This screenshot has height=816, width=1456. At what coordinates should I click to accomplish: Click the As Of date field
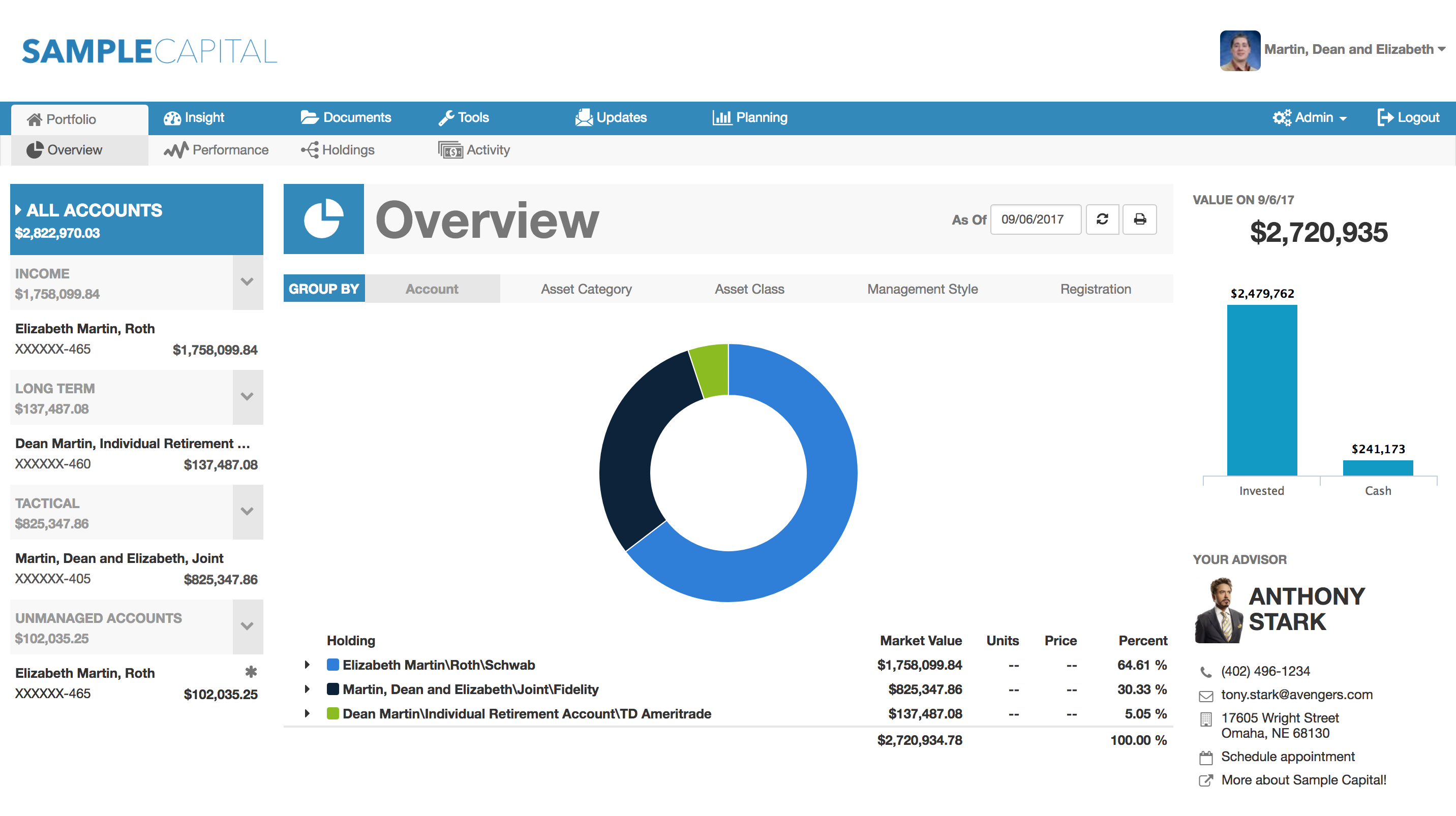(1035, 219)
